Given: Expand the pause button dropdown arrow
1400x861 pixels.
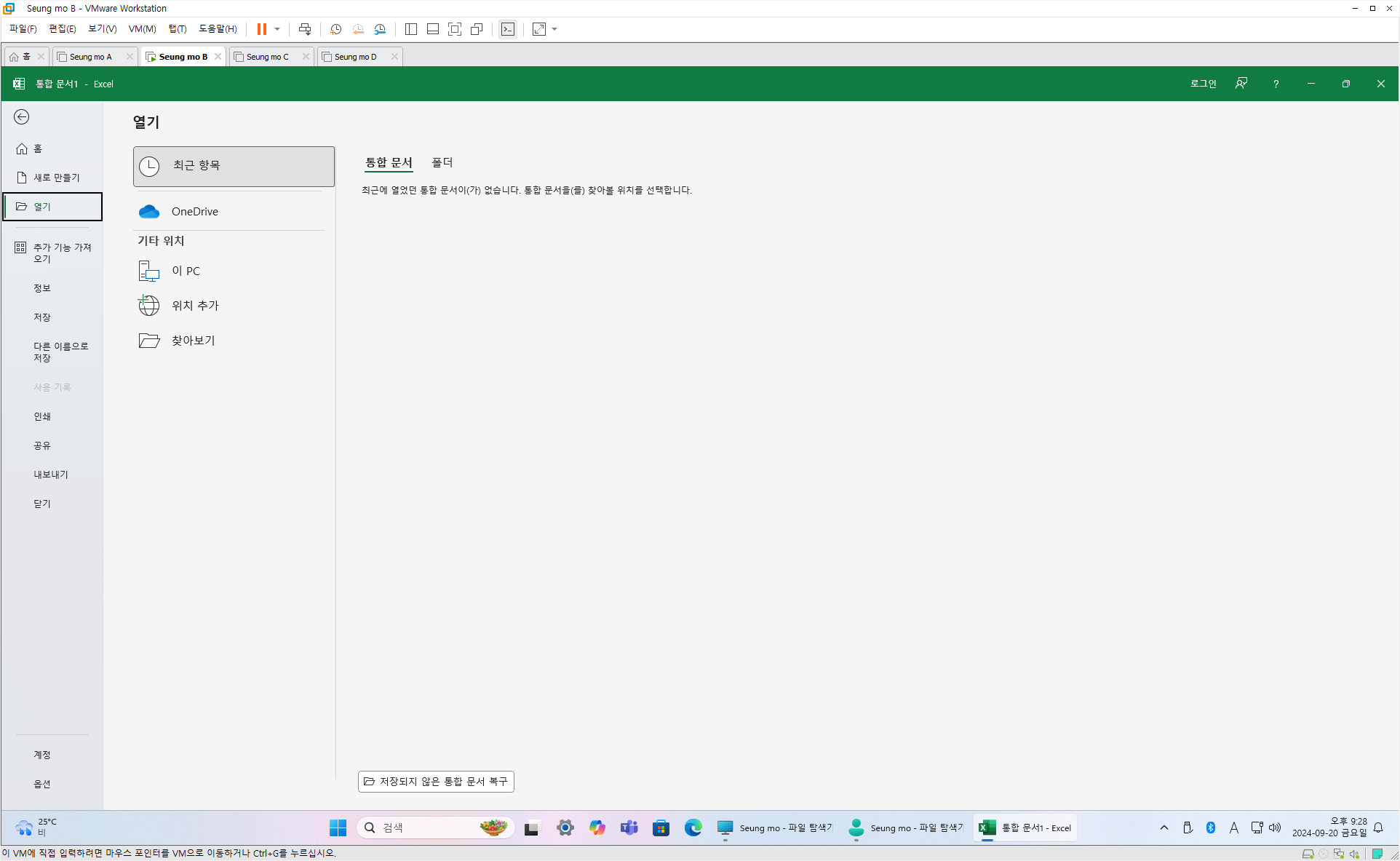Looking at the screenshot, I should [277, 29].
